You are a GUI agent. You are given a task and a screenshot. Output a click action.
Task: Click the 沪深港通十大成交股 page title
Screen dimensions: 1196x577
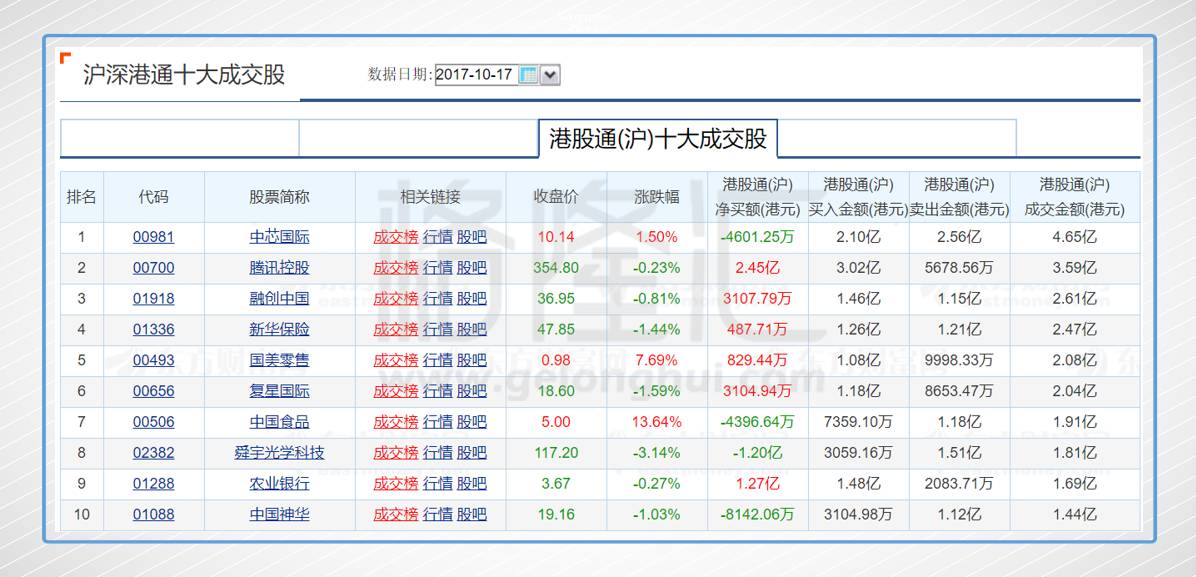[x=183, y=75]
